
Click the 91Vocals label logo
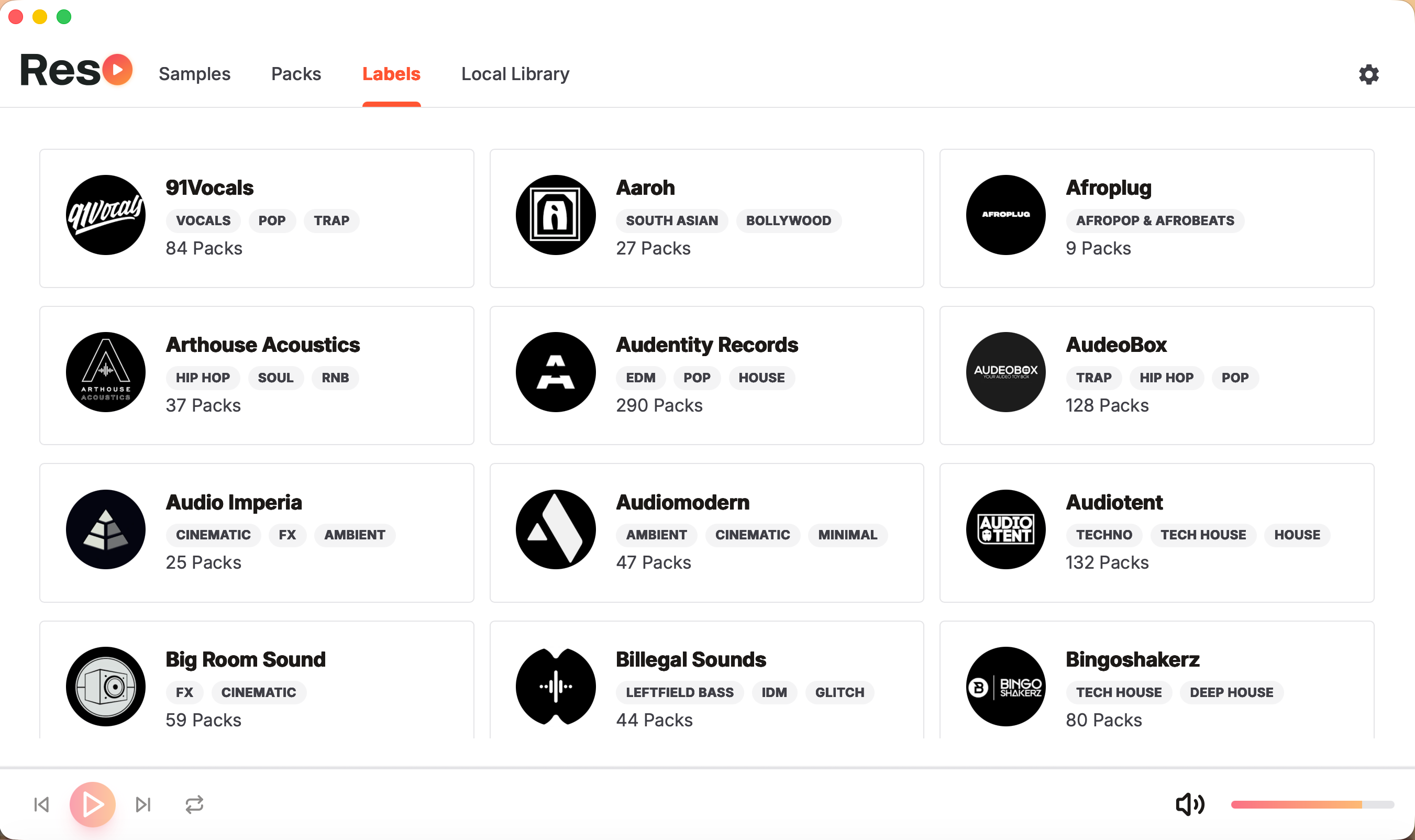[106, 215]
